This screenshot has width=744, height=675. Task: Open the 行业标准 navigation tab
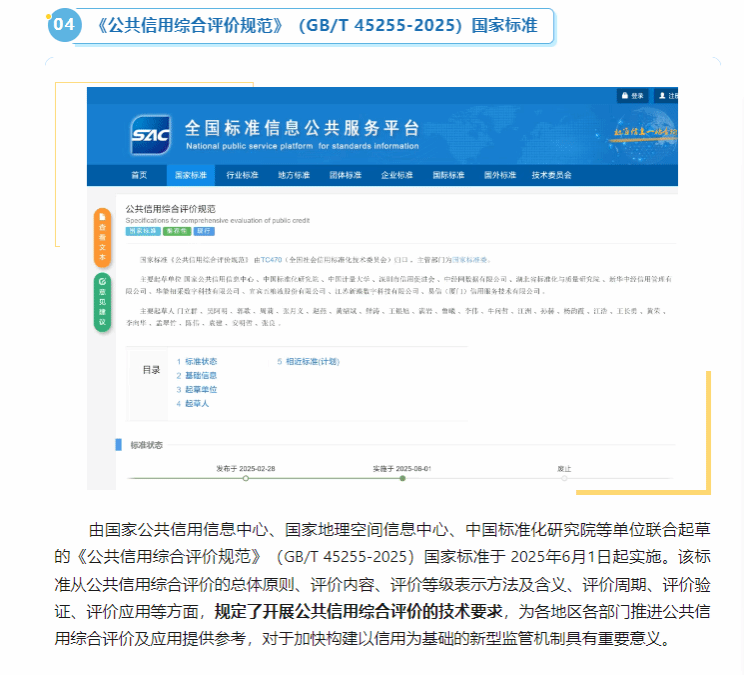tap(242, 175)
